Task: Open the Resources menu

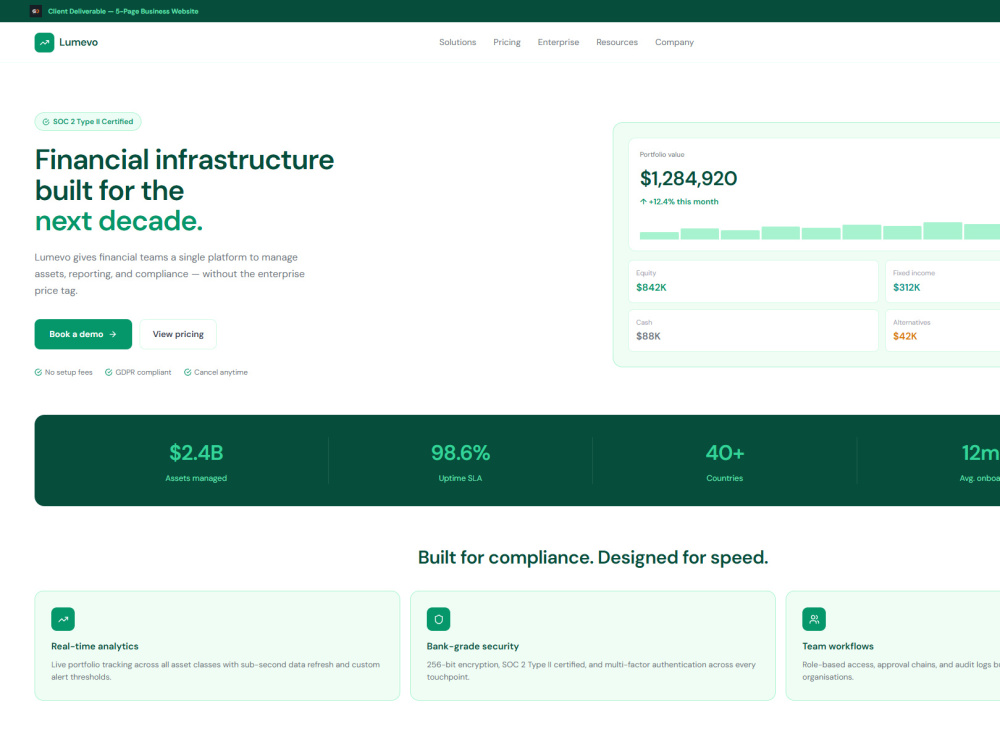Action: pyautogui.click(x=617, y=42)
